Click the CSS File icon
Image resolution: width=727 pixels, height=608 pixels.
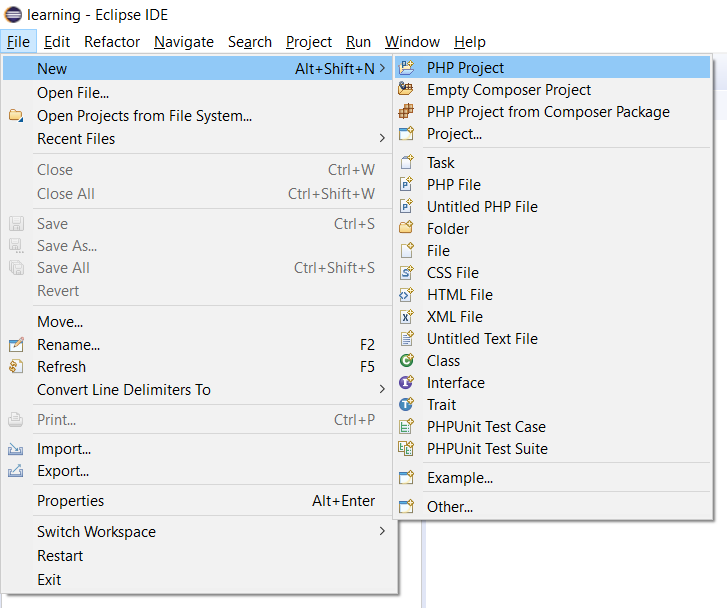[x=407, y=272]
